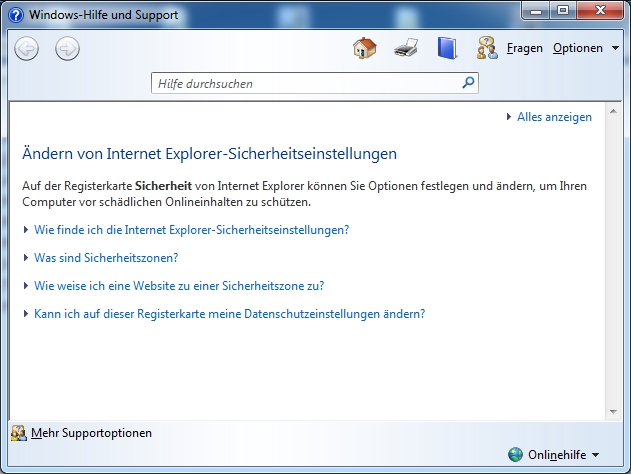Screen dimensions: 631x474
Task: Expand triangle for 'Was sind Sicherheitszonen?'
Action: pyautogui.click(x=26, y=258)
